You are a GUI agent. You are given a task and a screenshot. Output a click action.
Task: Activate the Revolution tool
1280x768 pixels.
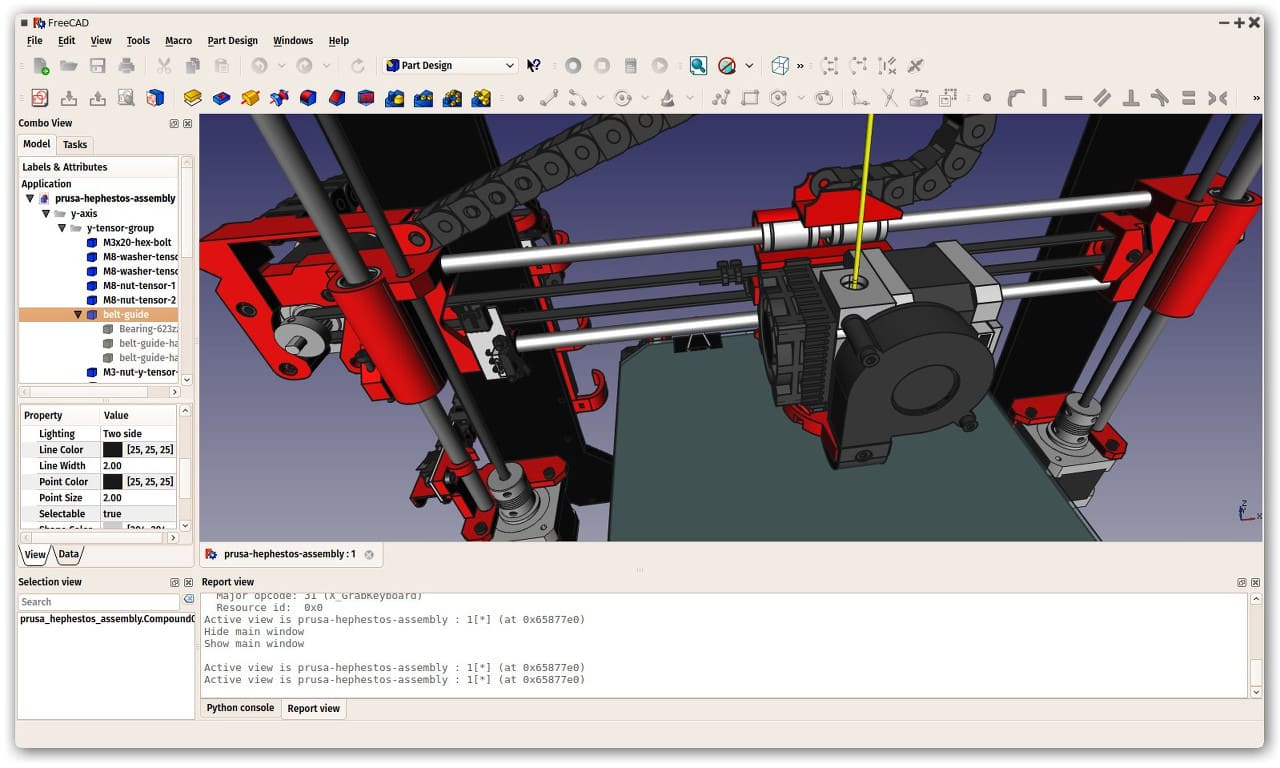click(x=252, y=98)
